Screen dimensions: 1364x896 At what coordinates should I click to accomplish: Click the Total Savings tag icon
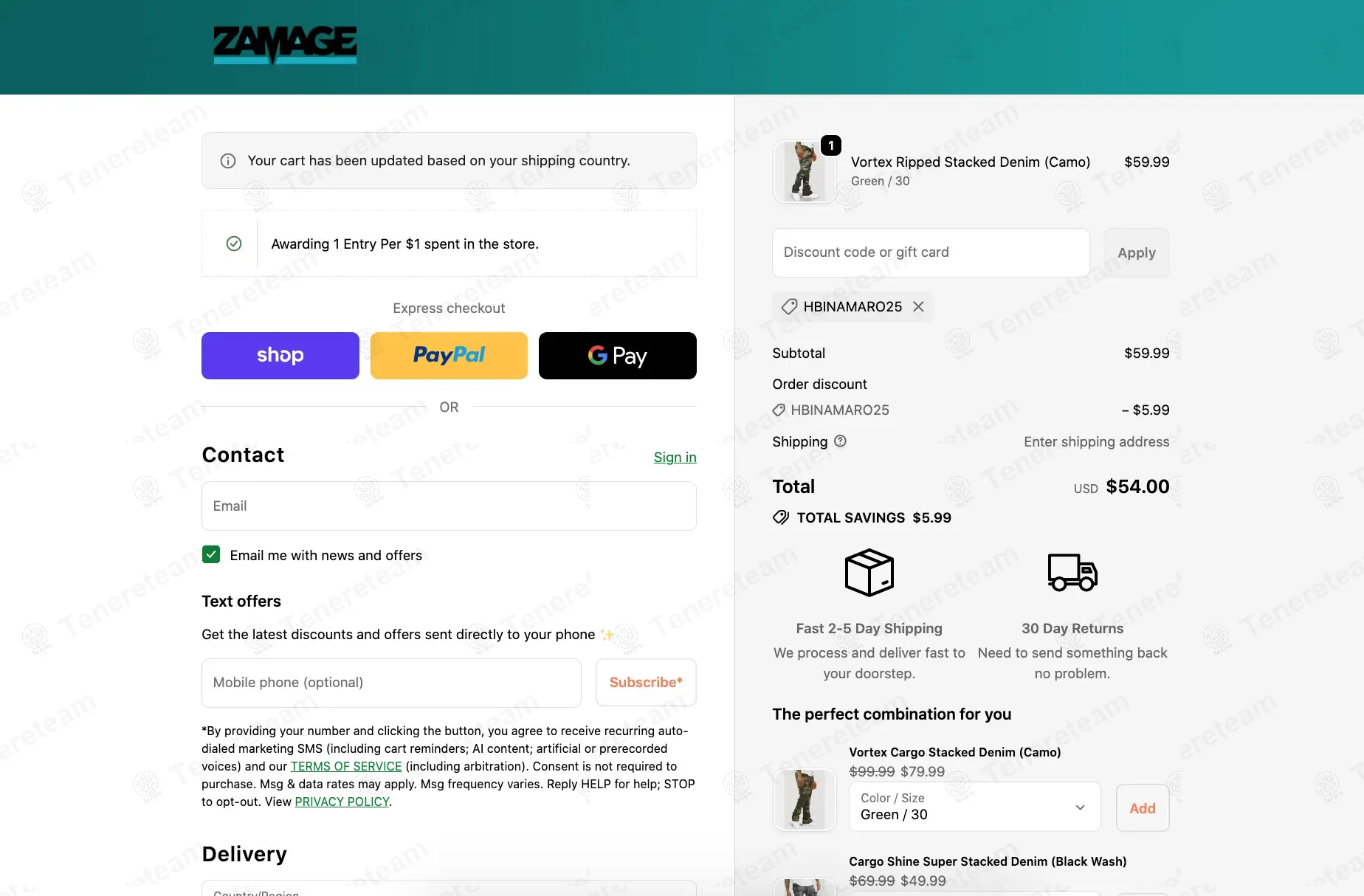pyautogui.click(x=781, y=517)
